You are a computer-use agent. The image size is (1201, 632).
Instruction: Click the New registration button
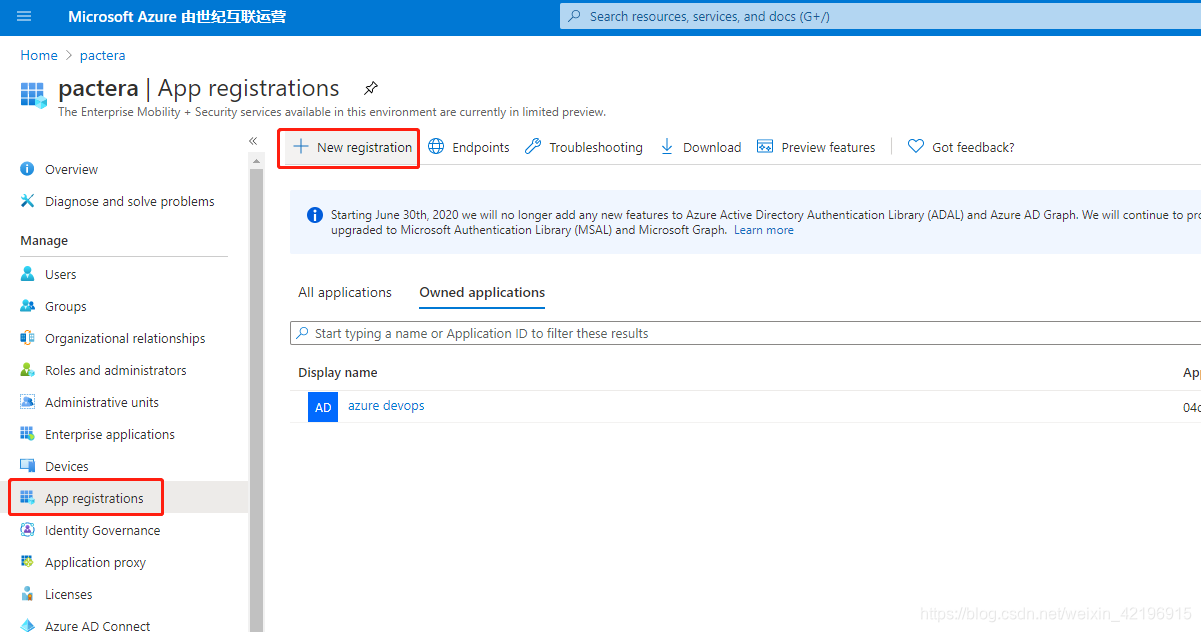pyautogui.click(x=349, y=148)
